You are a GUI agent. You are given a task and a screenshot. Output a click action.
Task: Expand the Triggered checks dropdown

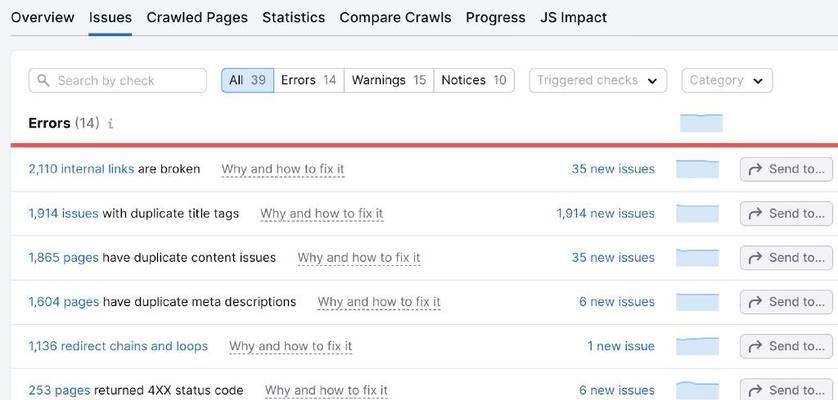click(598, 80)
